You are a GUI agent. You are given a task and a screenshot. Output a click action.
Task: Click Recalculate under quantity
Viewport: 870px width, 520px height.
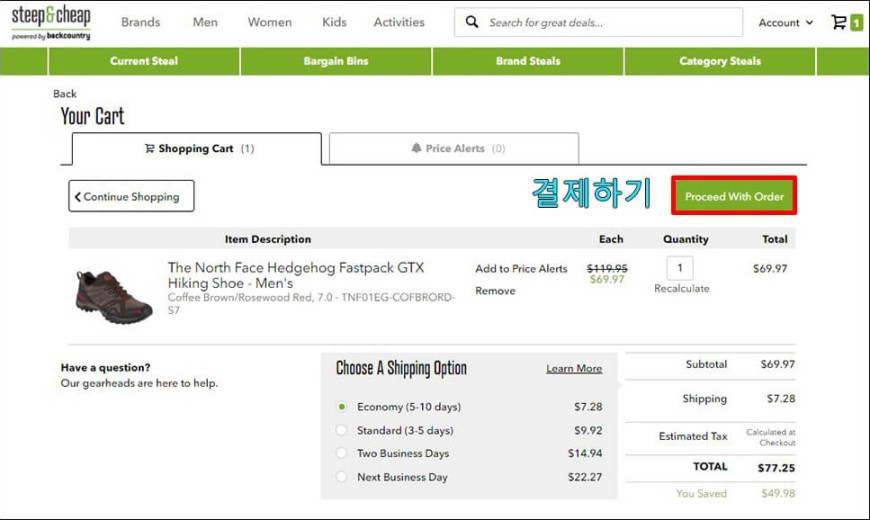pyautogui.click(x=681, y=289)
